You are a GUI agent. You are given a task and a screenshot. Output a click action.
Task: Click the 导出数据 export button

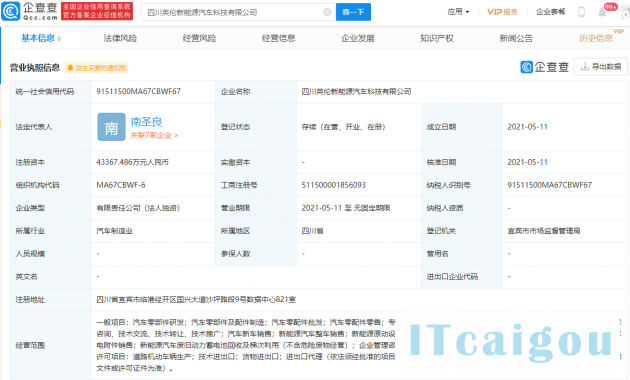tap(601, 67)
